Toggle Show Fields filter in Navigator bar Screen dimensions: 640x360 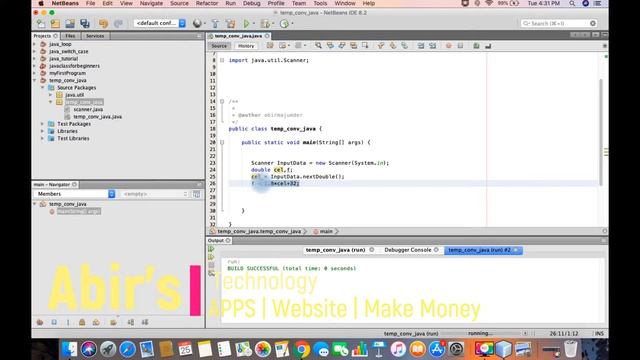pyautogui.click(x=54, y=322)
